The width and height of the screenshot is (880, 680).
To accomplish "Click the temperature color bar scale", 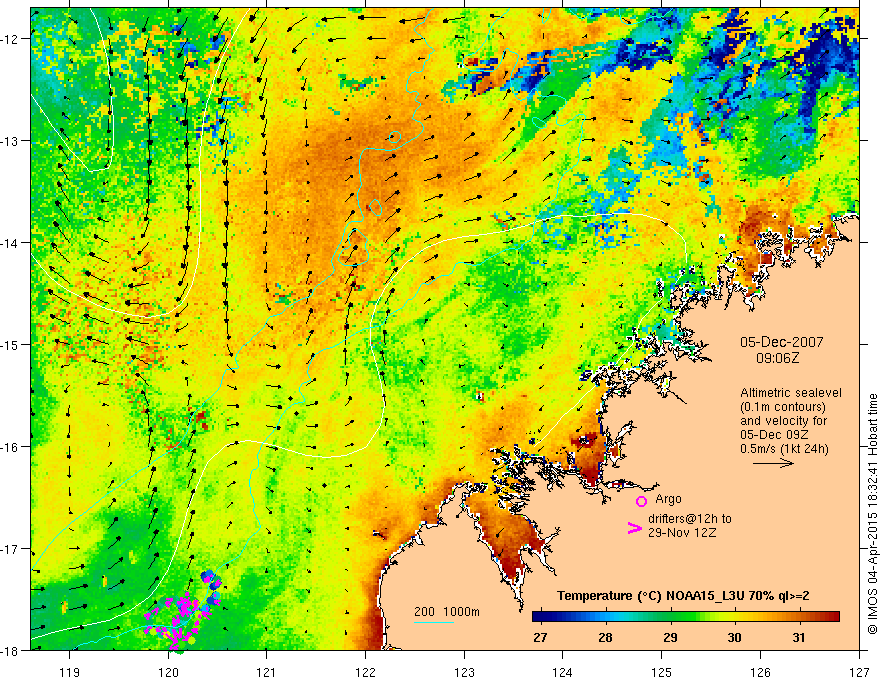I will tap(686, 616).
